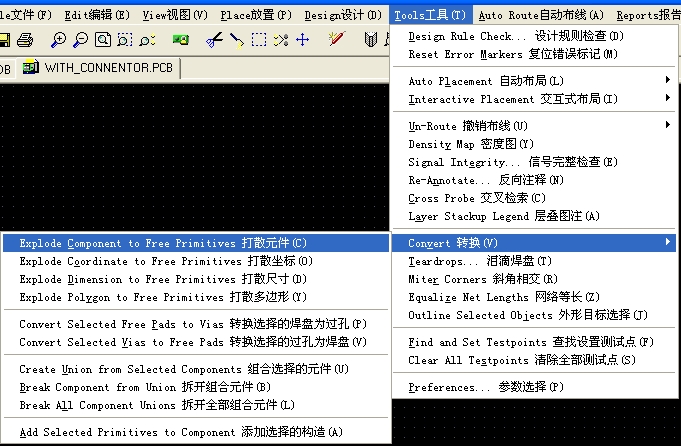This screenshot has width=681, height=446.
Task: Switch to the WITH_CONNENTOR.PCB tab
Action: (x=98, y=68)
